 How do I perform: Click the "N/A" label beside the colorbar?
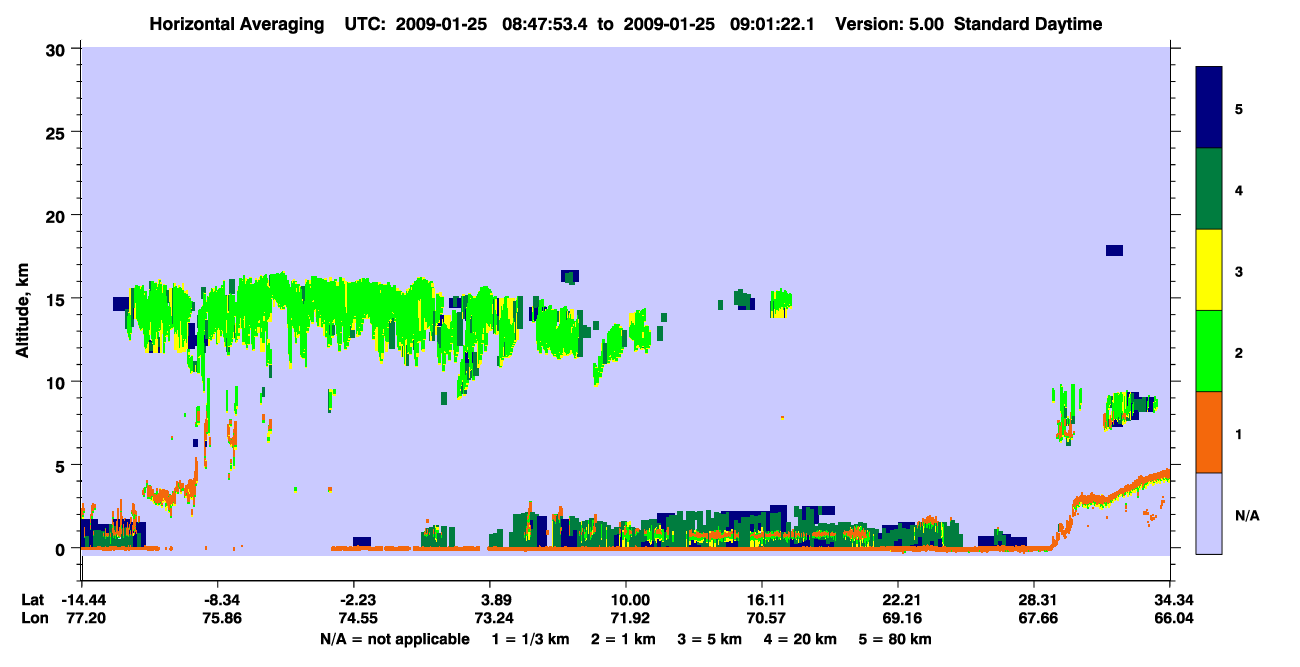point(1246,516)
